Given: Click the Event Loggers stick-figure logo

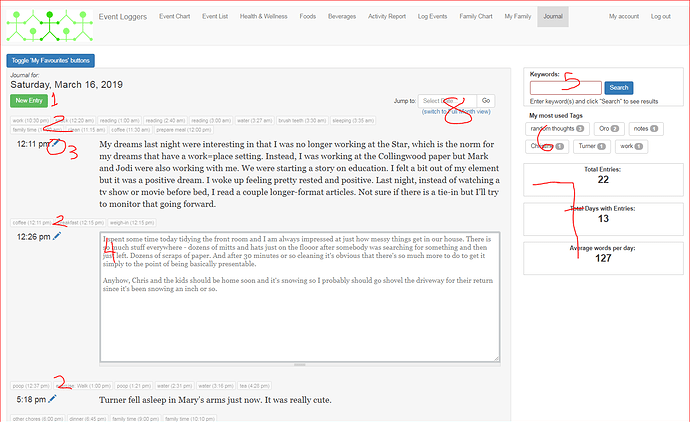Looking at the screenshot, I should click(x=50, y=26).
